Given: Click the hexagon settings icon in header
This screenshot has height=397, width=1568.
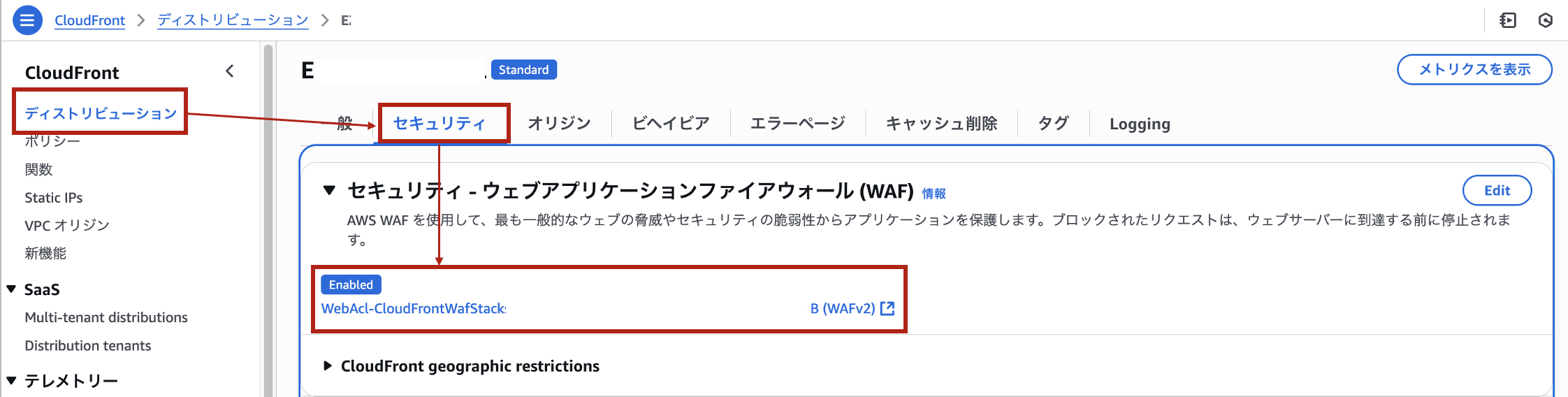Looking at the screenshot, I should [x=1546, y=20].
